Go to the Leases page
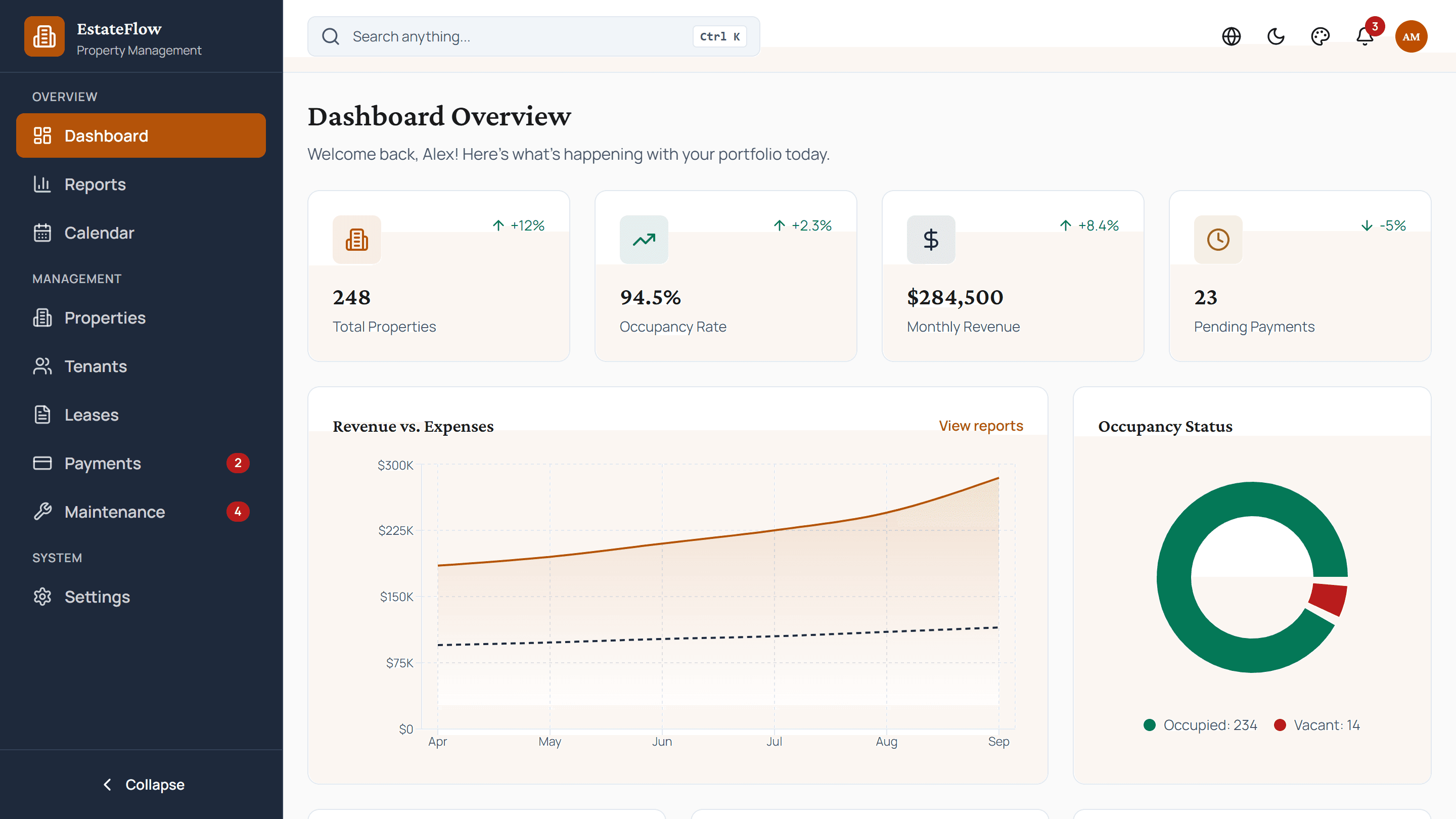 pyautogui.click(x=141, y=415)
